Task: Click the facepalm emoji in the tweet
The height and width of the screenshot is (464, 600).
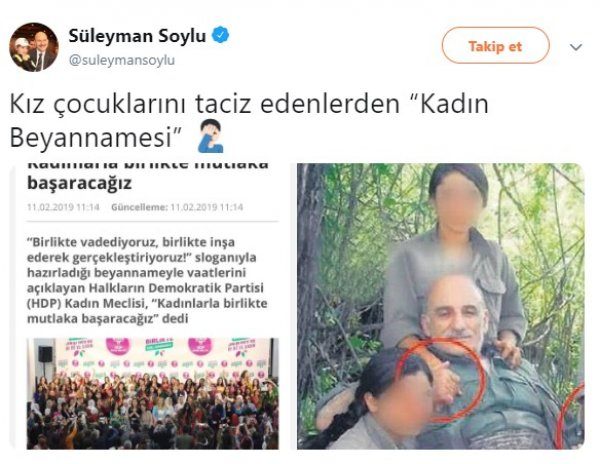Action: (x=210, y=136)
